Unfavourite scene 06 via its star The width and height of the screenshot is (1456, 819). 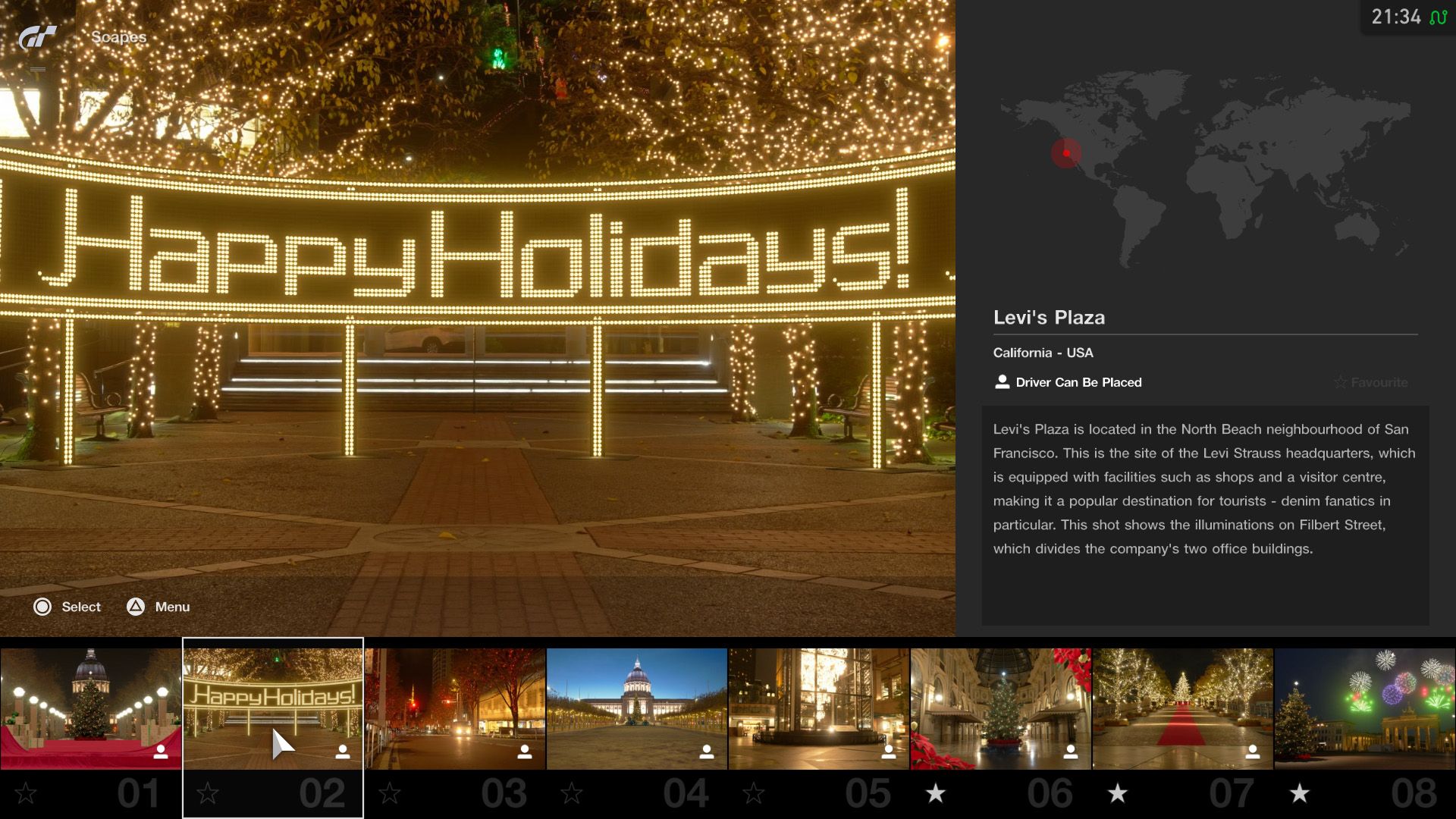point(936,793)
